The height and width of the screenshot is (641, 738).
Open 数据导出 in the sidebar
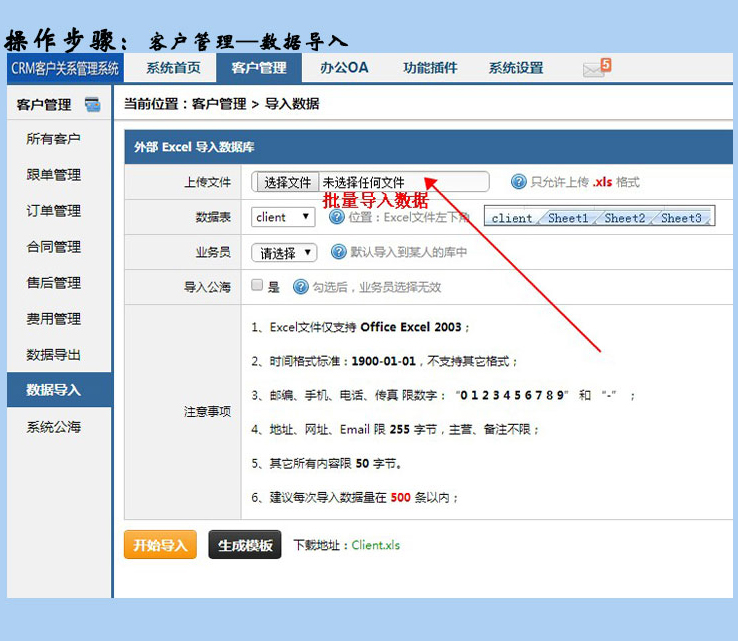point(54,355)
